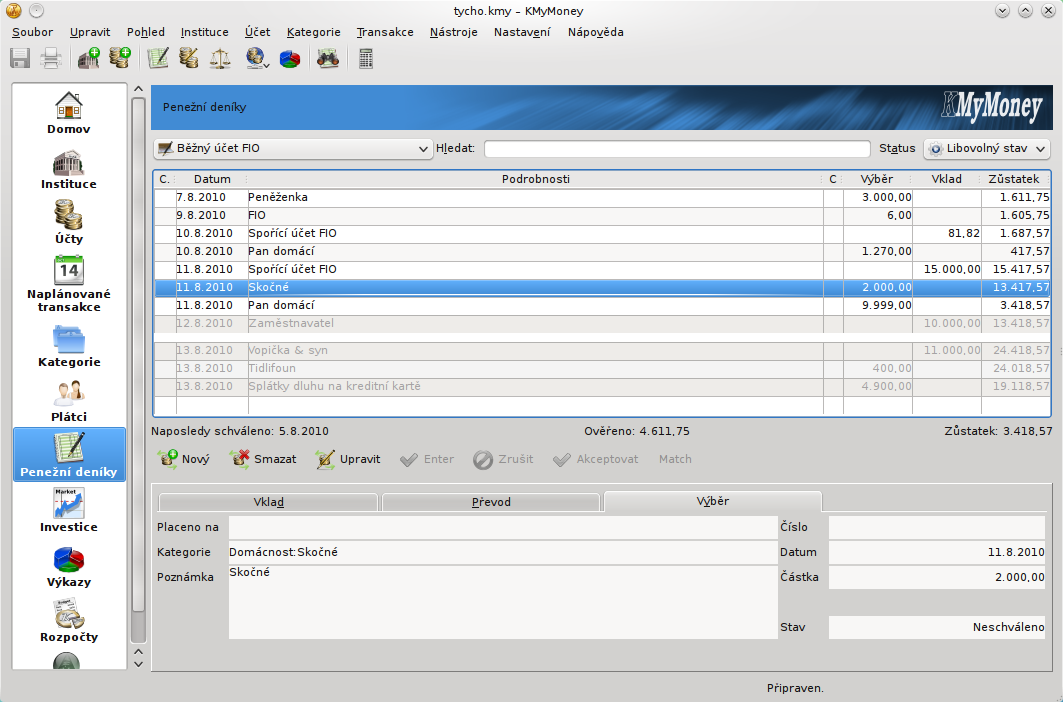Click the Podrobnosti column header
This screenshot has height=702, width=1063.
pyautogui.click(x=536, y=179)
